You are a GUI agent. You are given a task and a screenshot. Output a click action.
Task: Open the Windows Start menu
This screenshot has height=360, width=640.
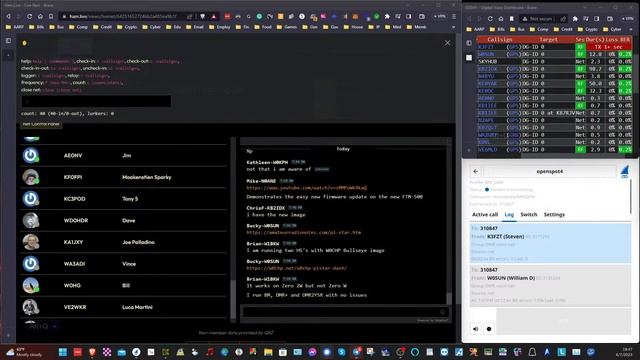tap(62, 352)
